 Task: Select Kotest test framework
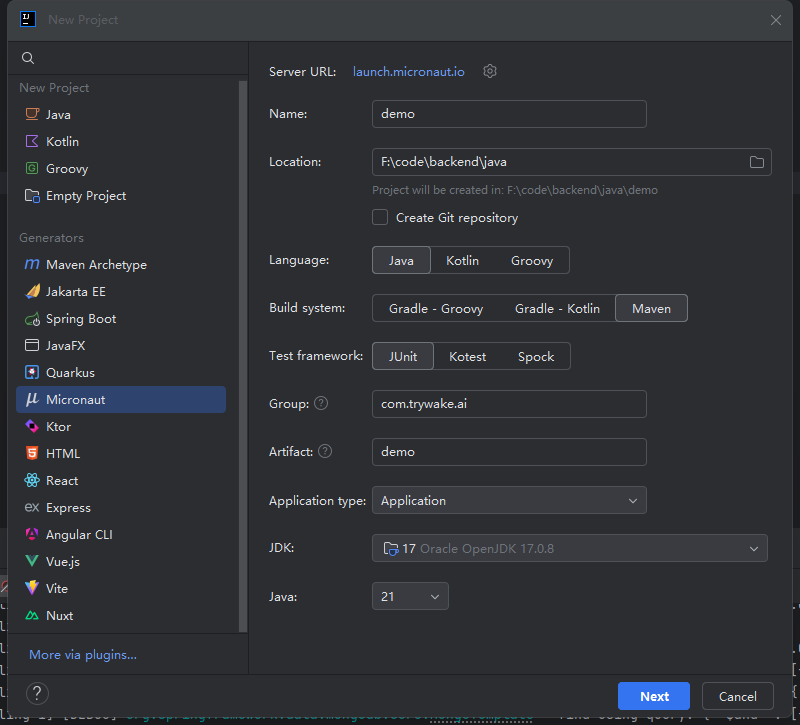click(467, 356)
